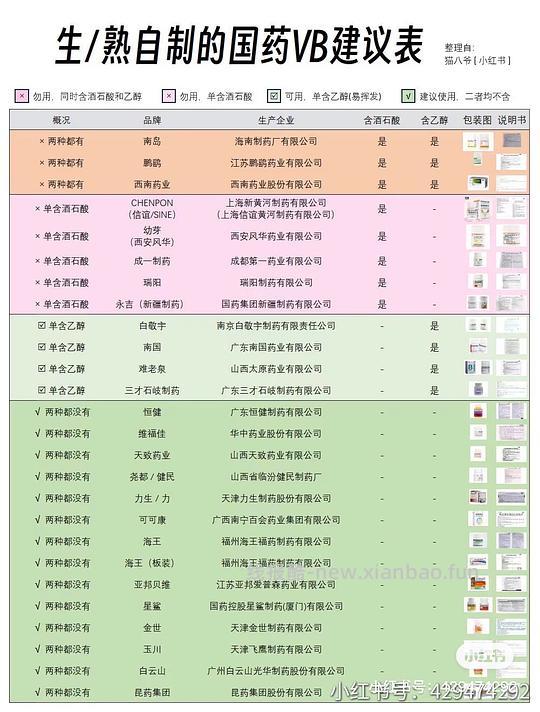Click 天津力生制药股份有限公司 manufacturer cell
The image size is (540, 712).
click(276, 499)
